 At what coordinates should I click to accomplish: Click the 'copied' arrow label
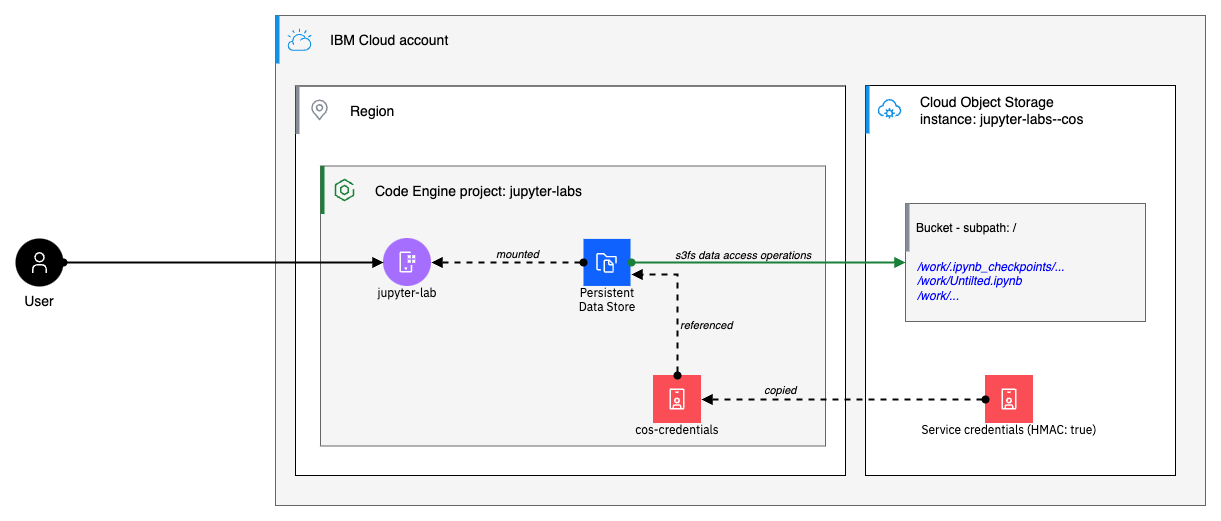(x=781, y=390)
